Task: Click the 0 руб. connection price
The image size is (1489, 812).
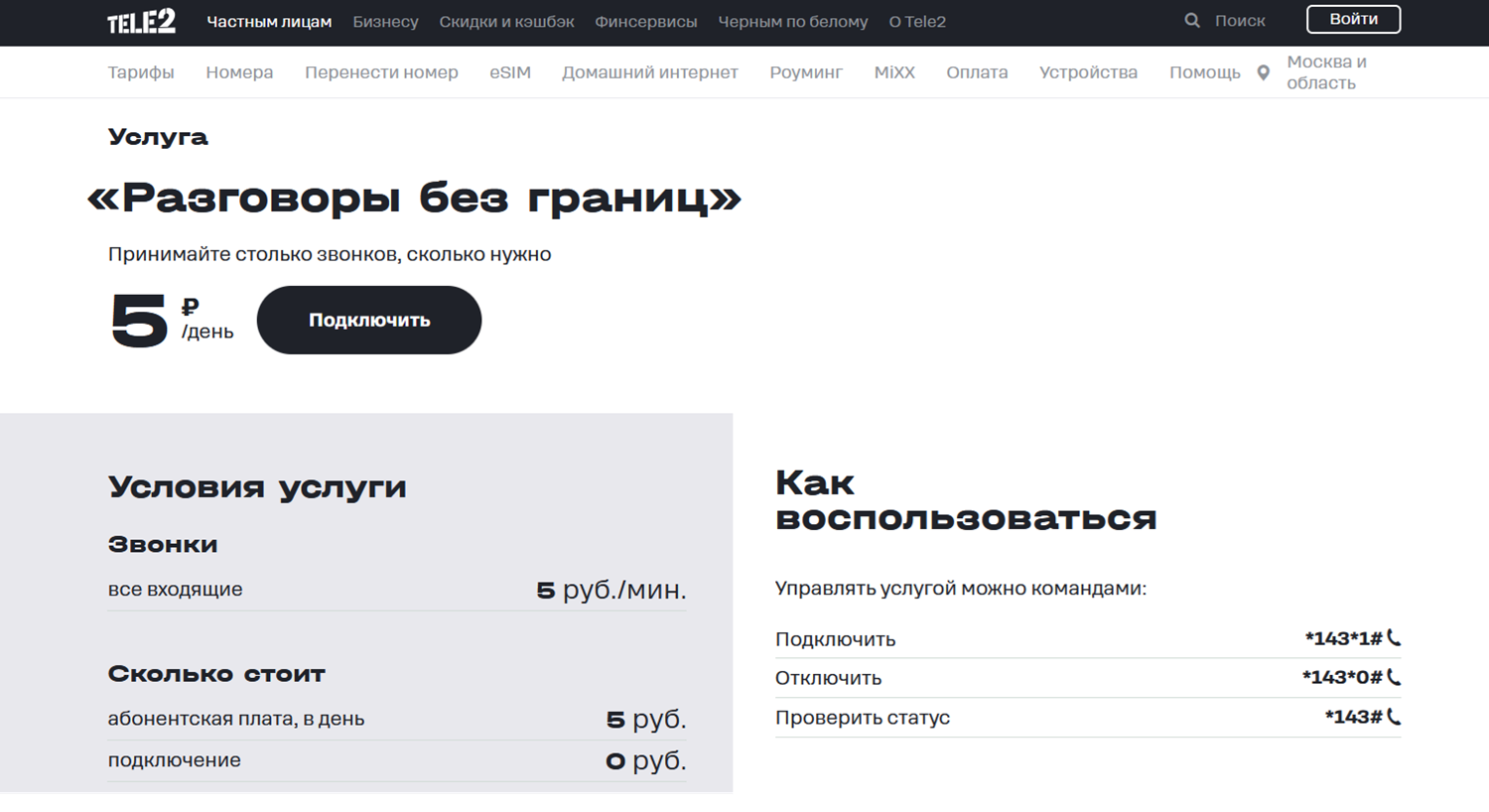Action: click(x=646, y=760)
